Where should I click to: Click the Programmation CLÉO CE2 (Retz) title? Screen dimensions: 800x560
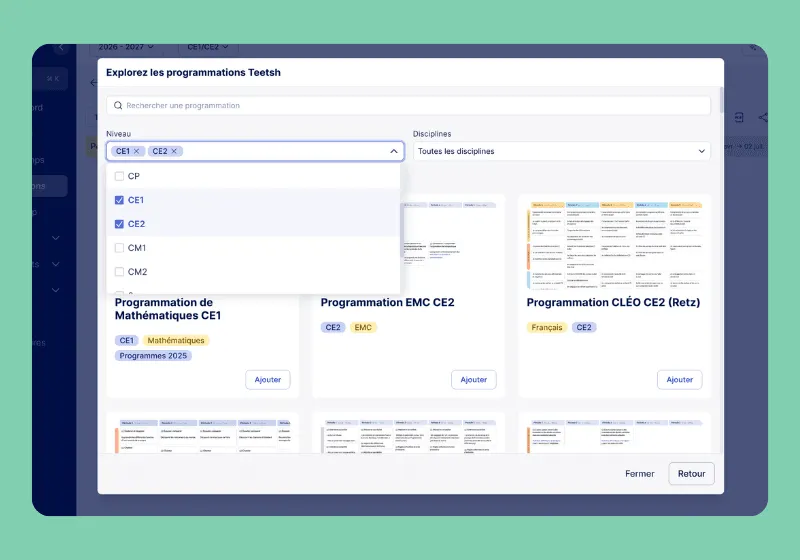(x=613, y=302)
